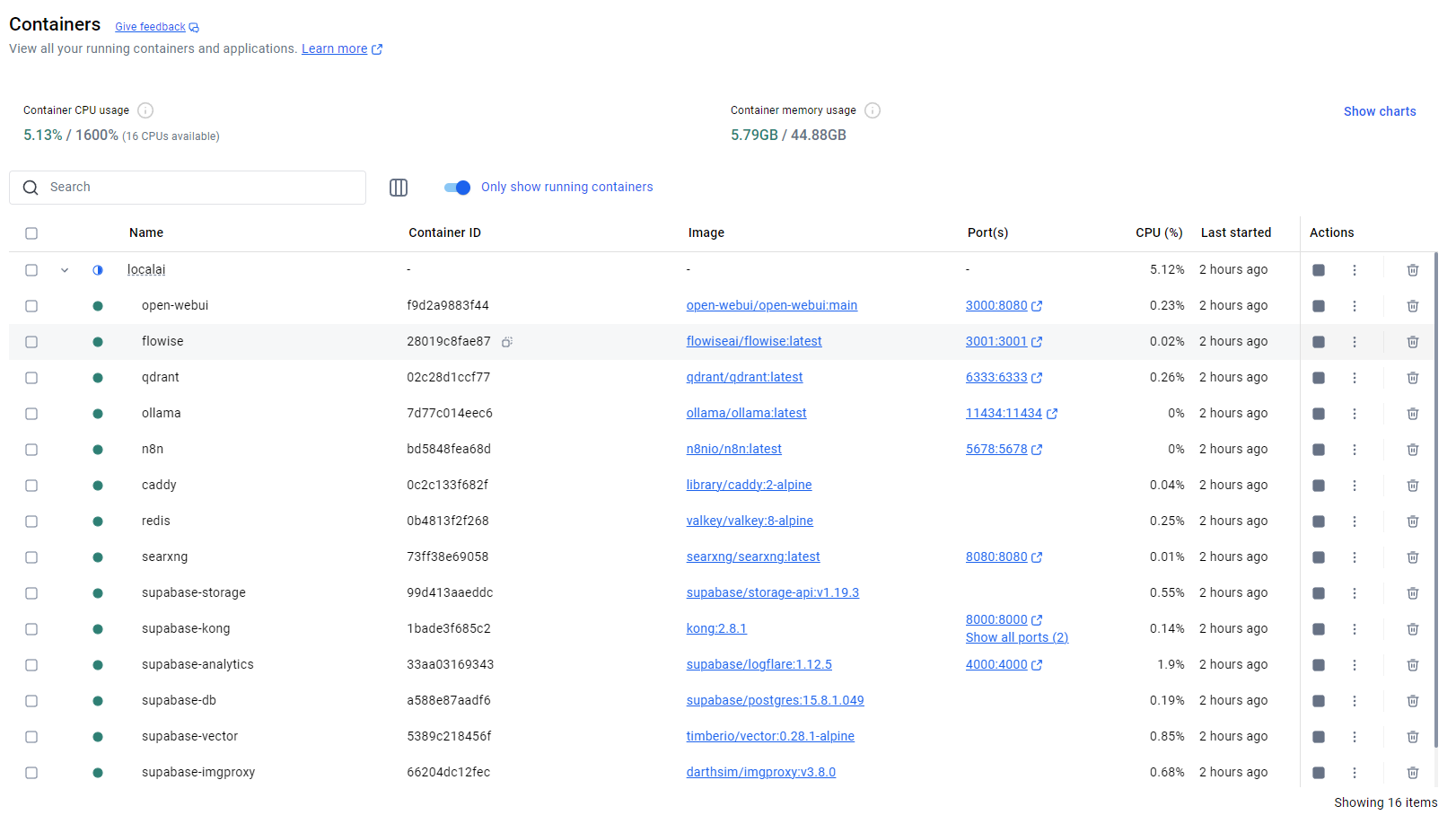Sort by CPU (%) column header
Image resolution: width=1456 pixels, height=815 pixels.
[1159, 232]
